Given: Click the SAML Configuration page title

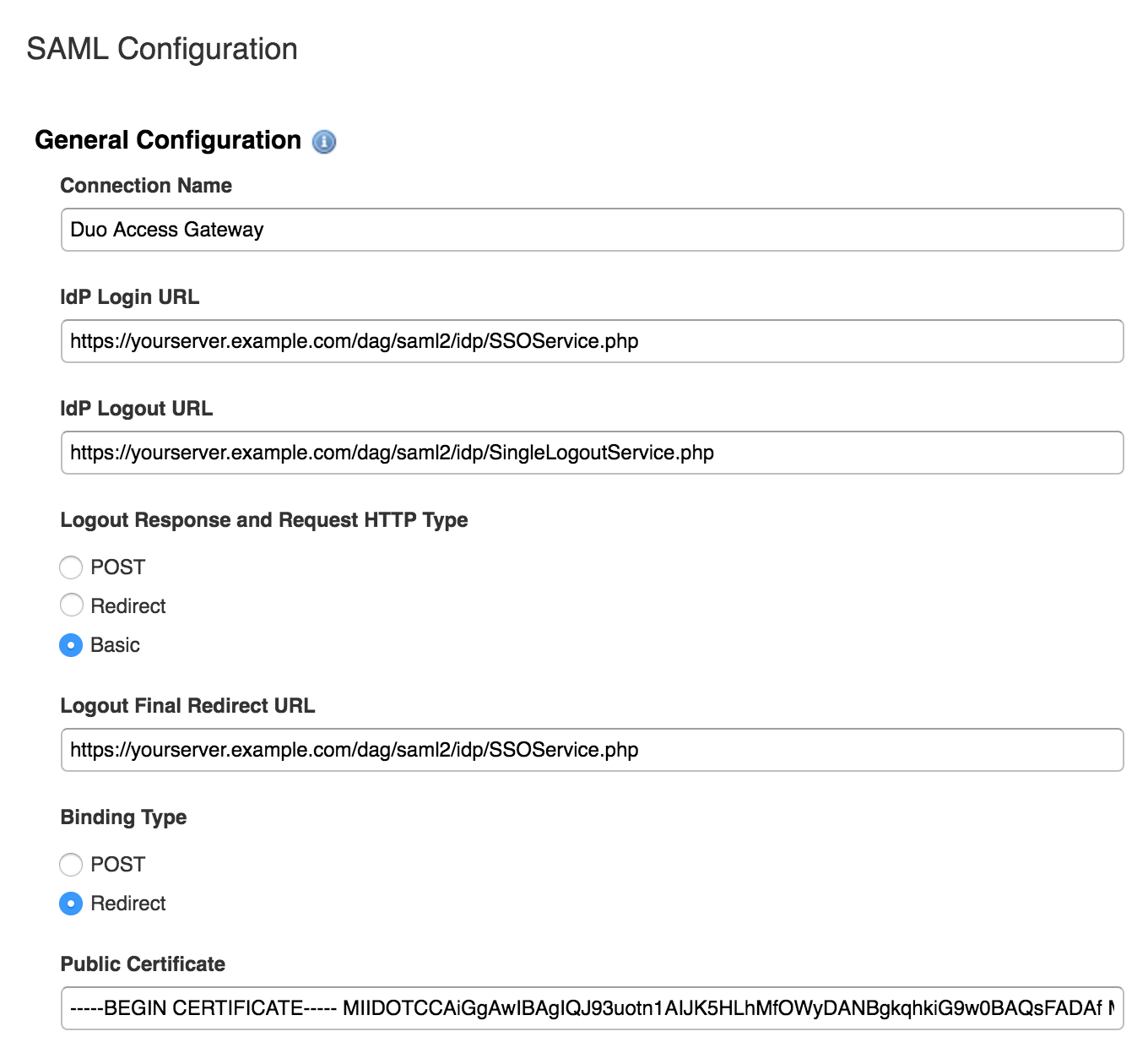Looking at the screenshot, I should (162, 49).
